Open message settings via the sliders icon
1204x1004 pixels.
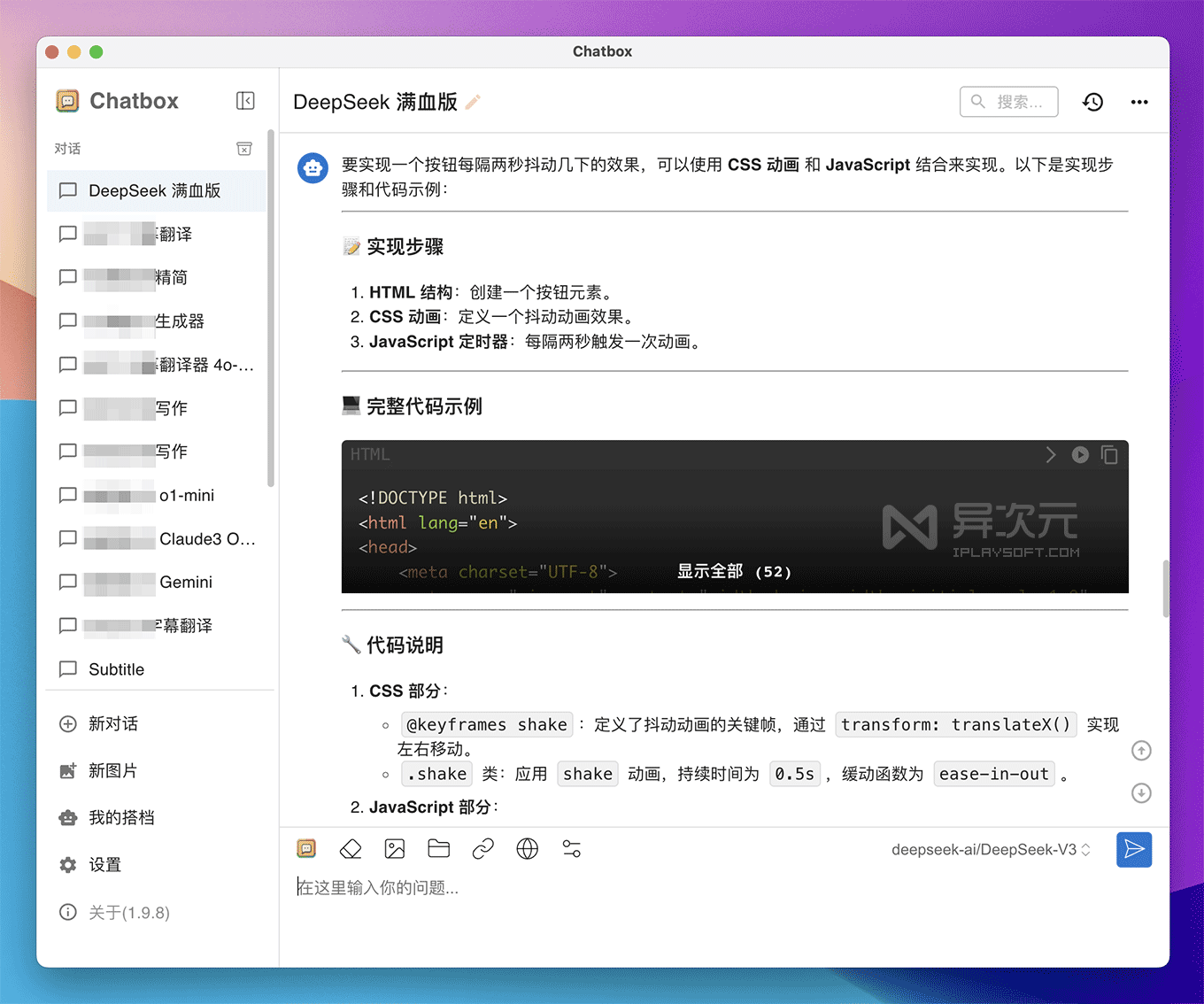tap(571, 848)
